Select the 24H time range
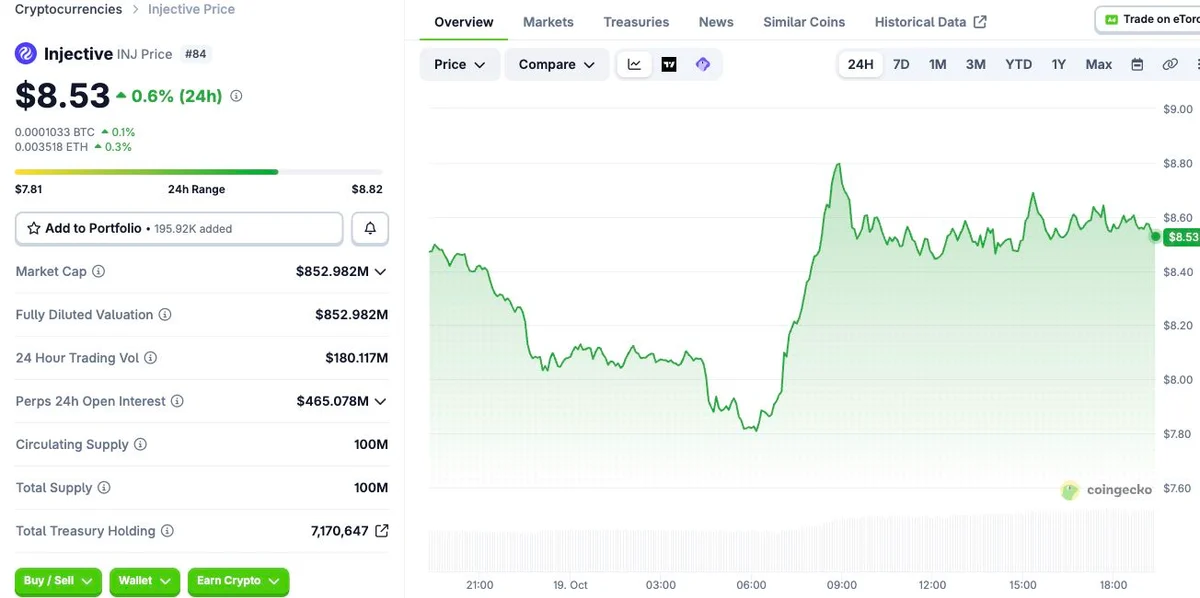 tap(860, 64)
